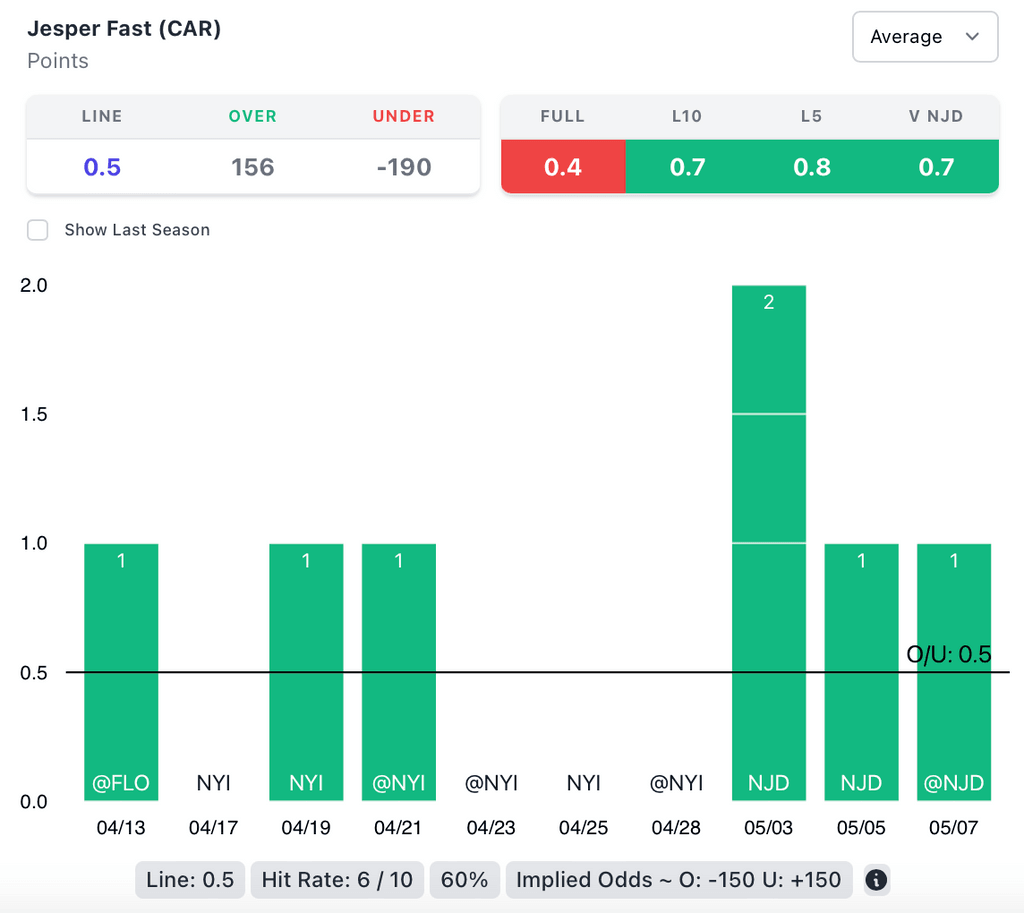The image size is (1024, 913).
Task: Enable the Show Last Season checkbox
Action: coord(38,230)
